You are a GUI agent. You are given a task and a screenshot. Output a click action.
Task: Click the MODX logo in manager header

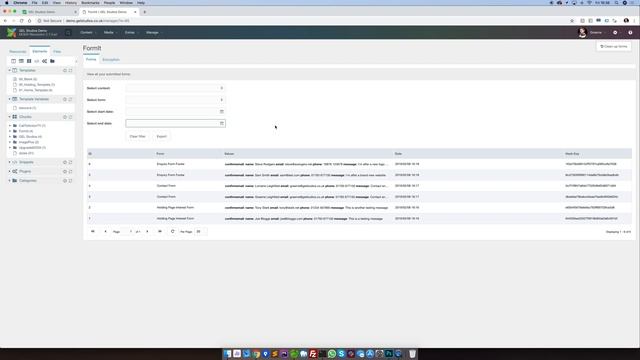point(11,33)
